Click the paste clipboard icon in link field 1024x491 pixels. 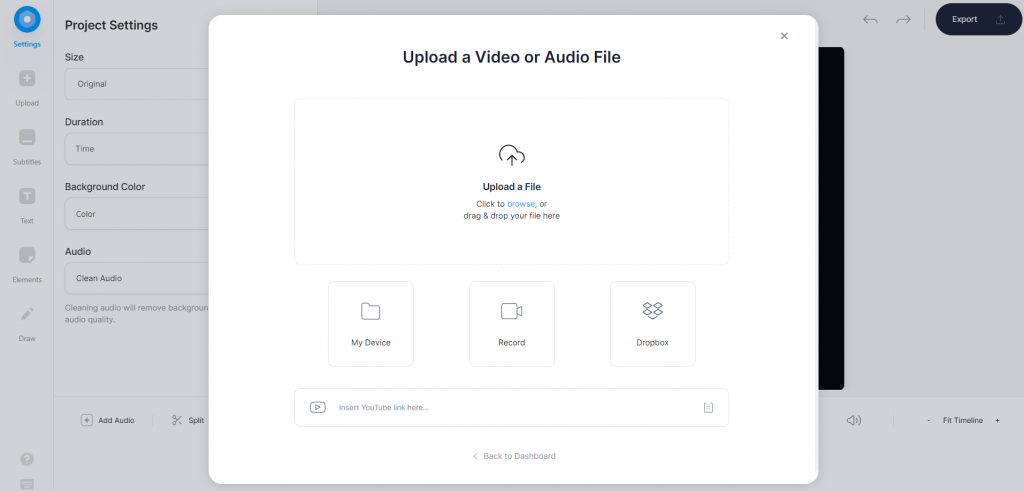click(708, 407)
